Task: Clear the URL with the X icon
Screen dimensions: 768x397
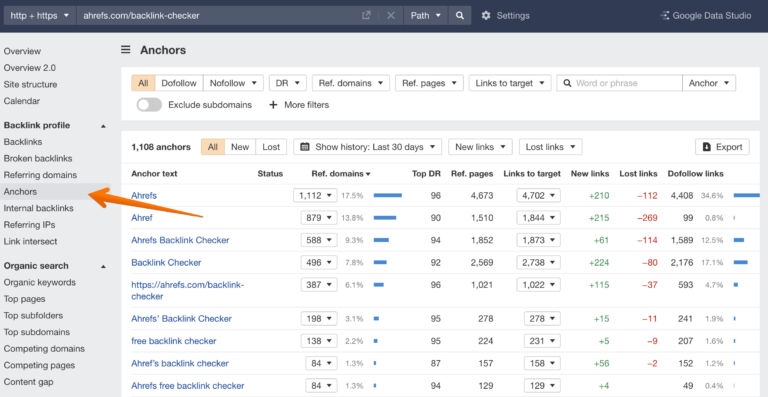Action: click(390, 16)
